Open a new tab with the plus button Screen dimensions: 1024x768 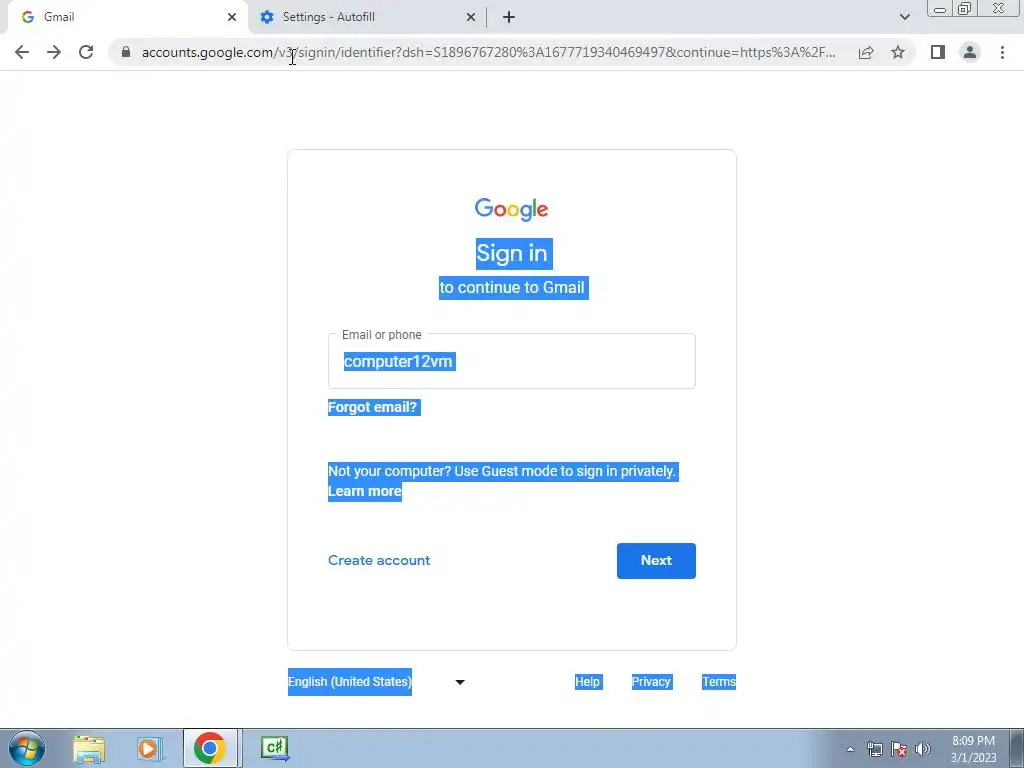click(x=509, y=17)
